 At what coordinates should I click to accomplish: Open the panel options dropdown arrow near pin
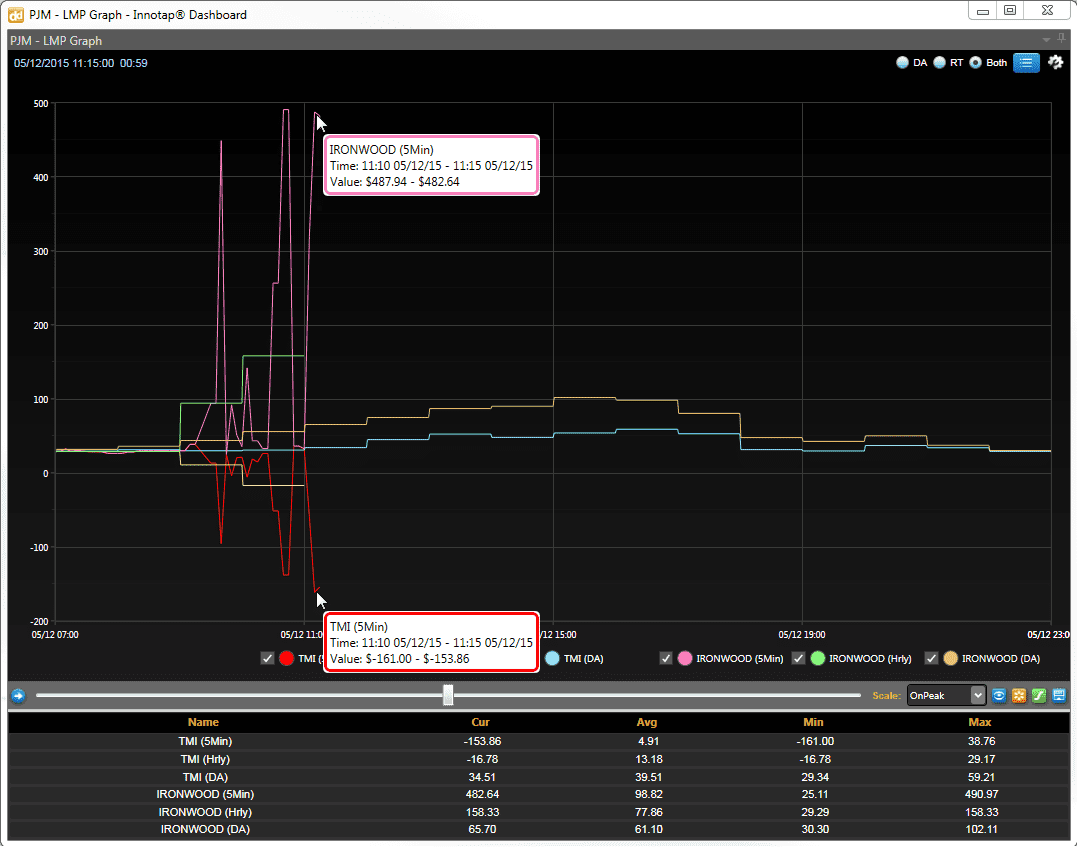tap(1046, 40)
